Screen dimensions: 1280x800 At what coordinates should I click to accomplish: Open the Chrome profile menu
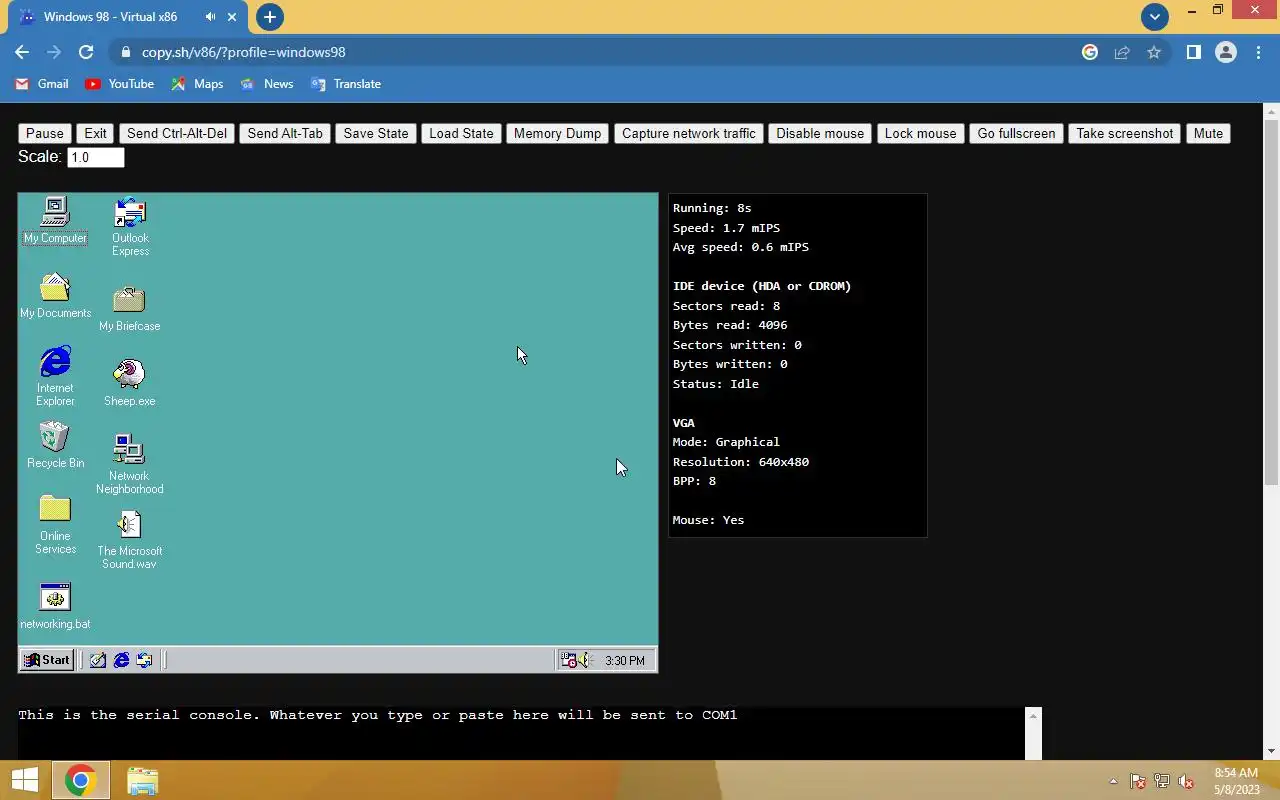click(x=1226, y=52)
